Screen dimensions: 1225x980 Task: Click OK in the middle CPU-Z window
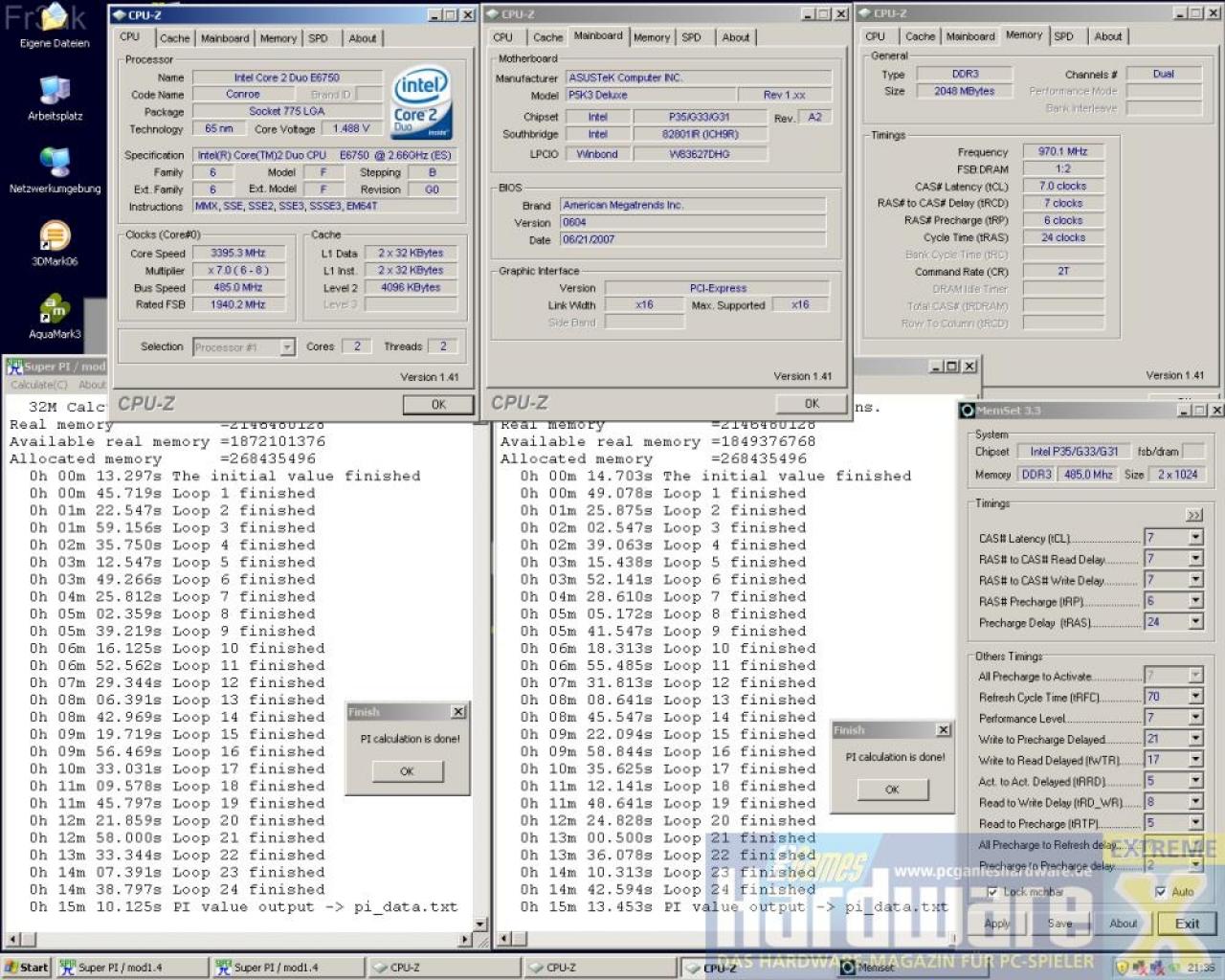pos(812,404)
